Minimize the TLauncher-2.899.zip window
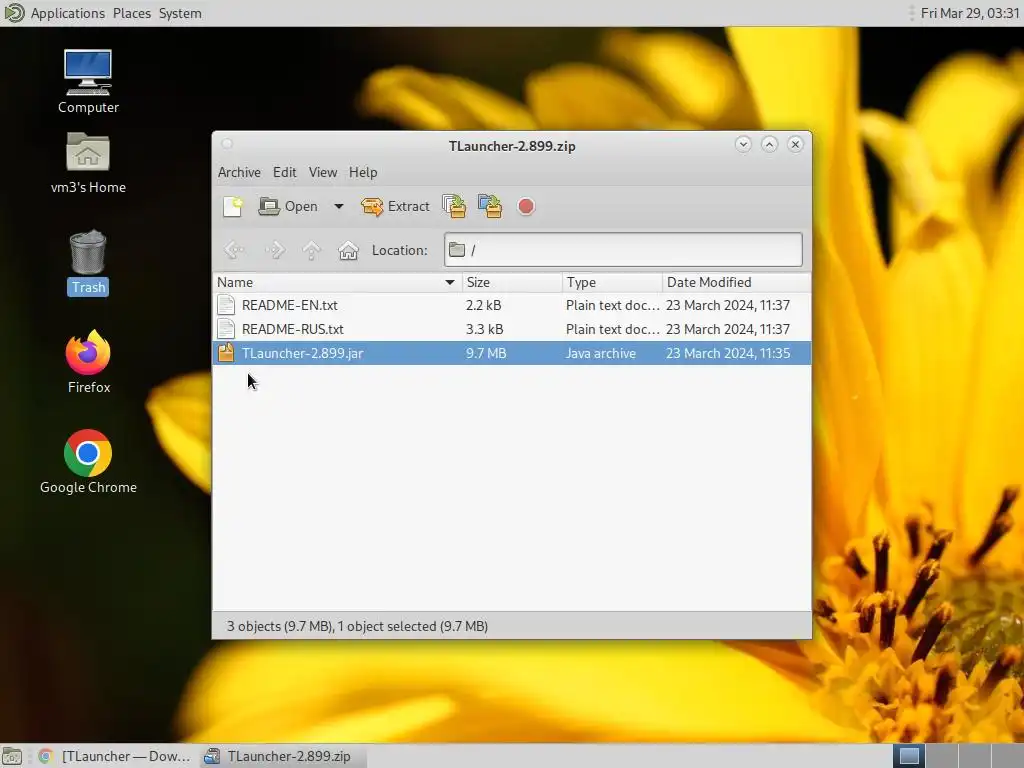Viewport: 1024px width, 768px height. [x=743, y=144]
